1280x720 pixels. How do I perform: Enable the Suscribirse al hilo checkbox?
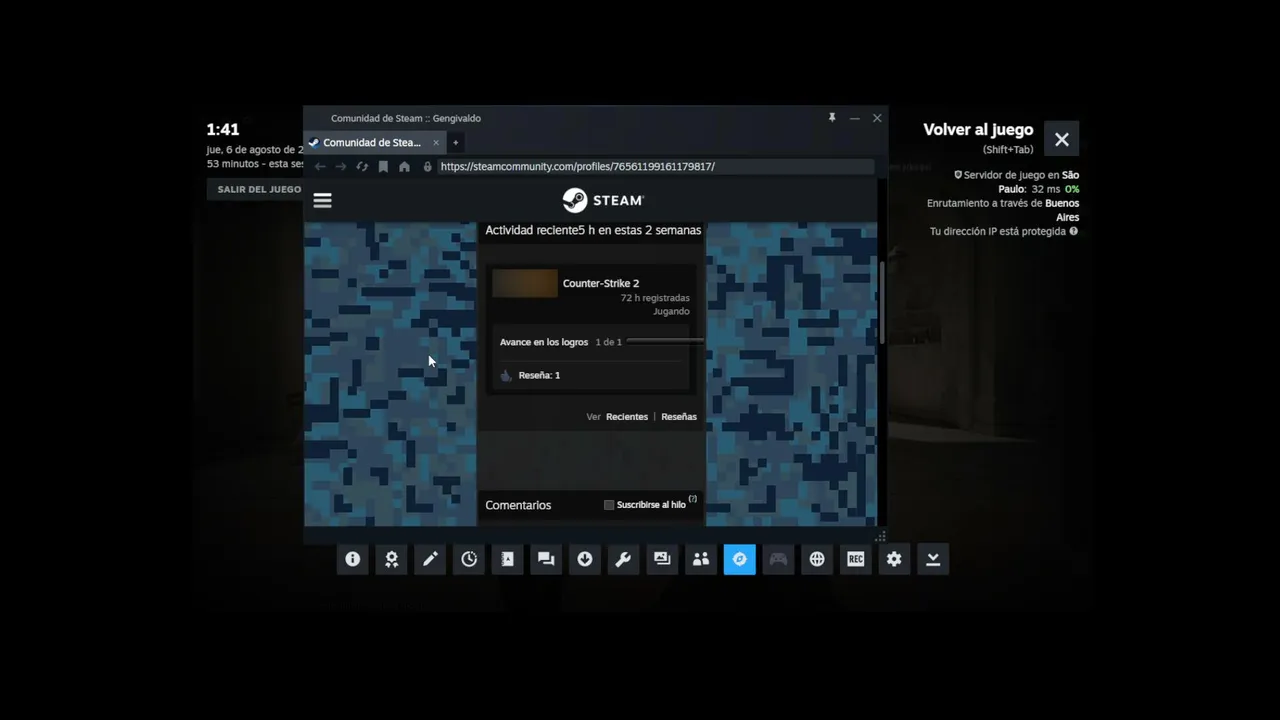609,505
